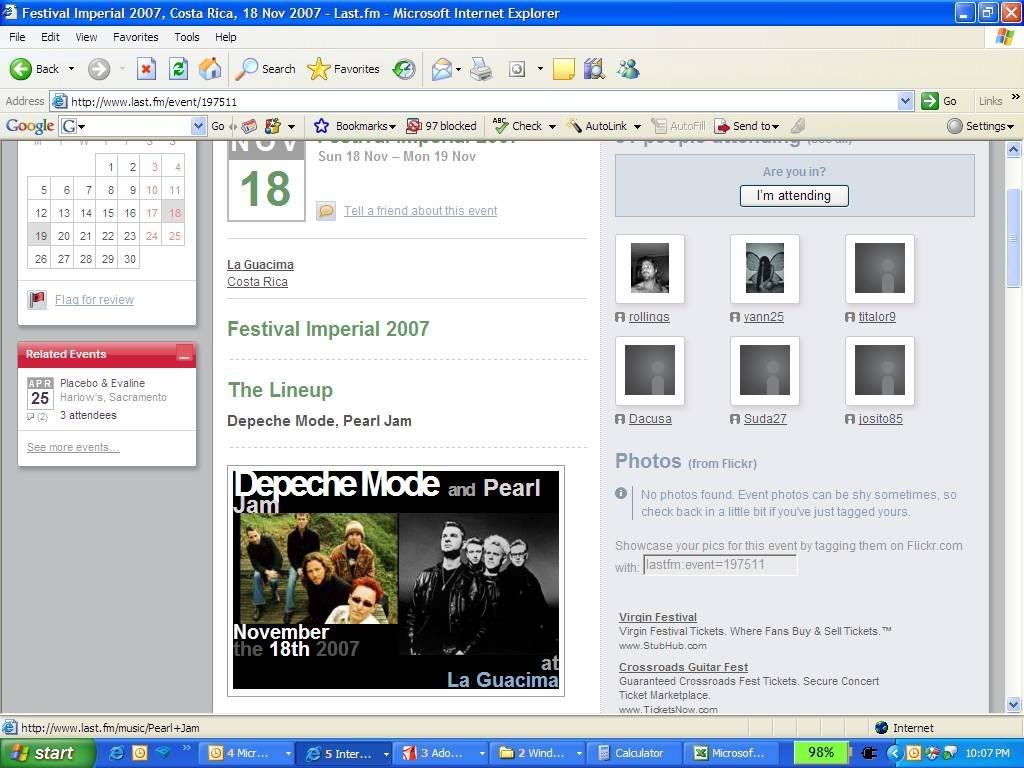Go to the Home page icon
The width and height of the screenshot is (1024, 768).
coord(210,69)
